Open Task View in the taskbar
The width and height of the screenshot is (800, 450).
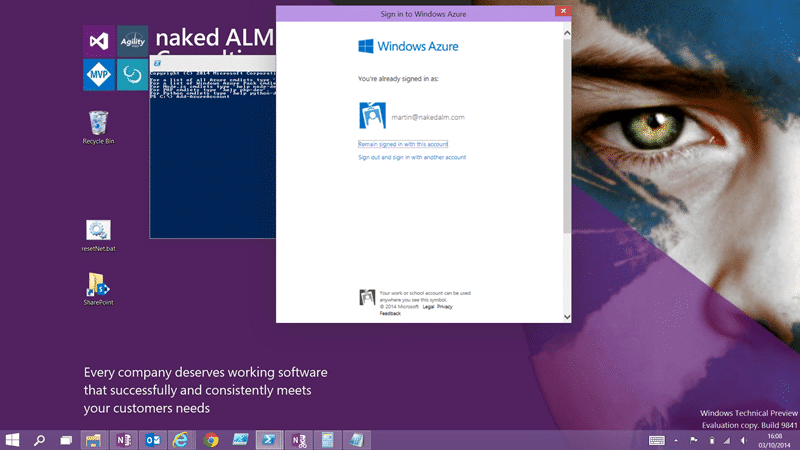pyautogui.click(x=66, y=440)
